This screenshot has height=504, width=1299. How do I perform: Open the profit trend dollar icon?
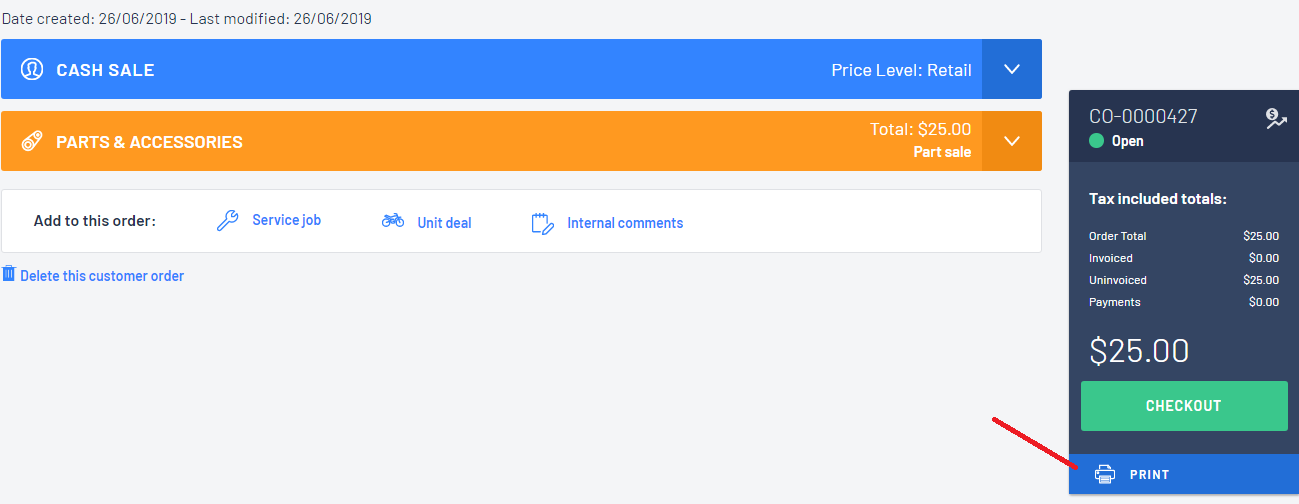(x=1276, y=119)
